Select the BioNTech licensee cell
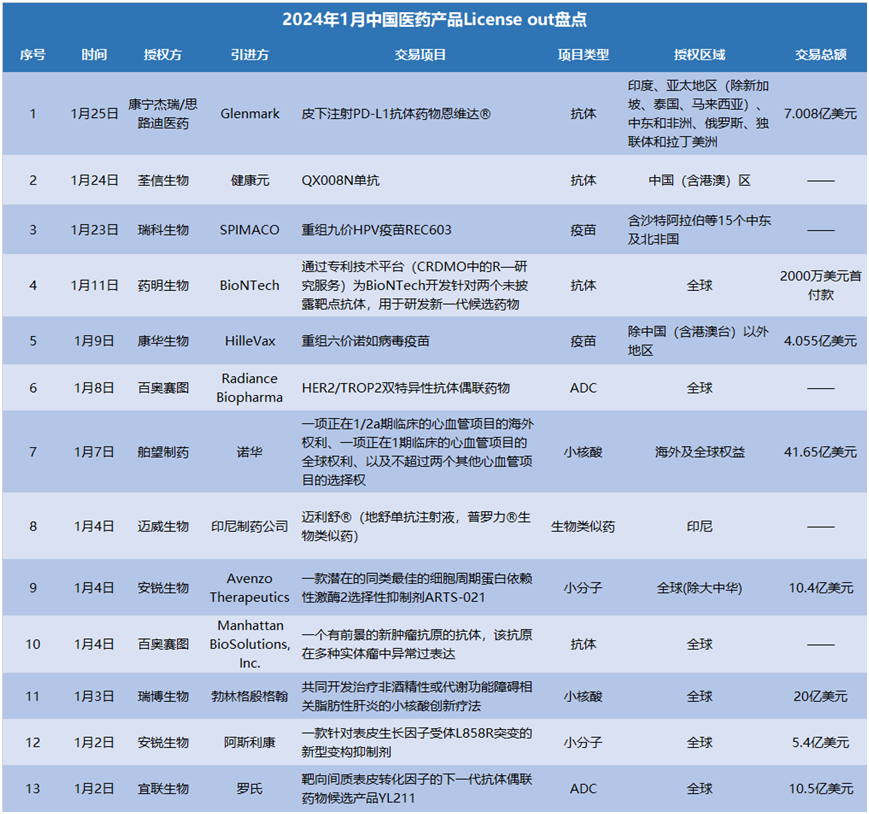This screenshot has height=814, width=869. tap(249, 286)
